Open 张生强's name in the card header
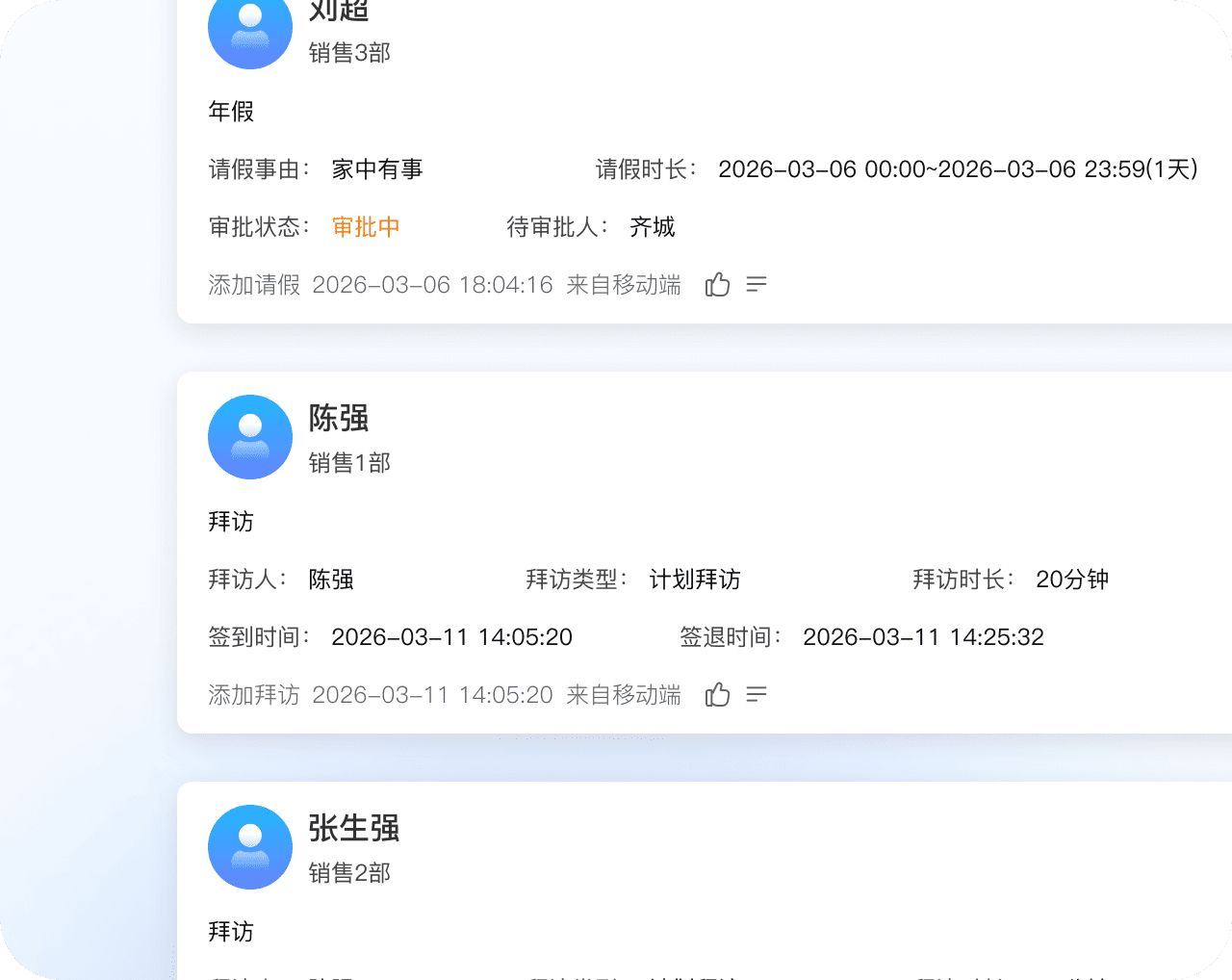The height and width of the screenshot is (980, 1232). click(354, 828)
